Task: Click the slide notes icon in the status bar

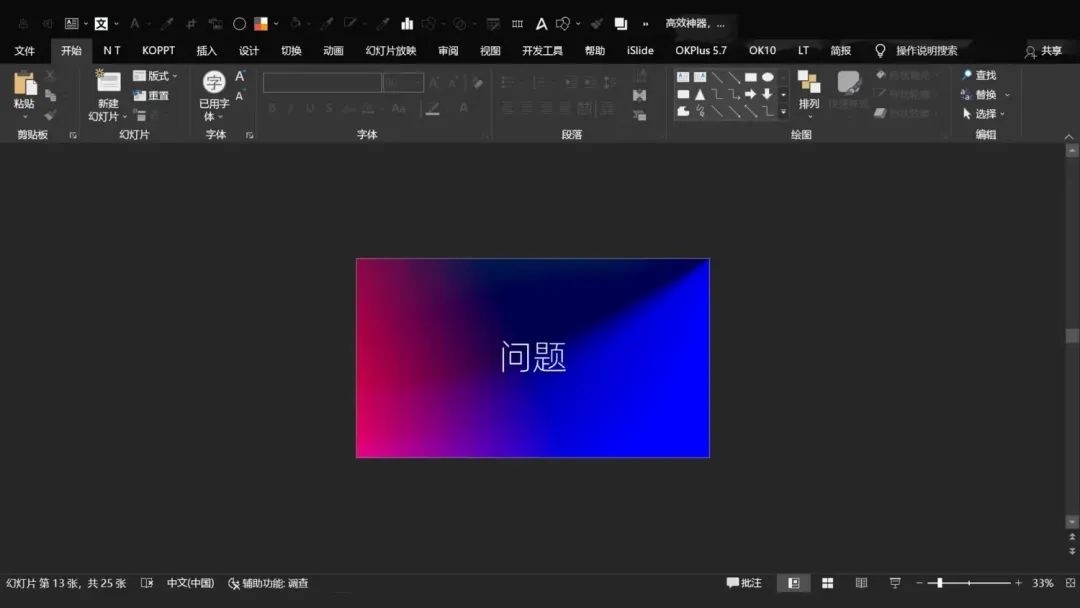Action: (147, 583)
